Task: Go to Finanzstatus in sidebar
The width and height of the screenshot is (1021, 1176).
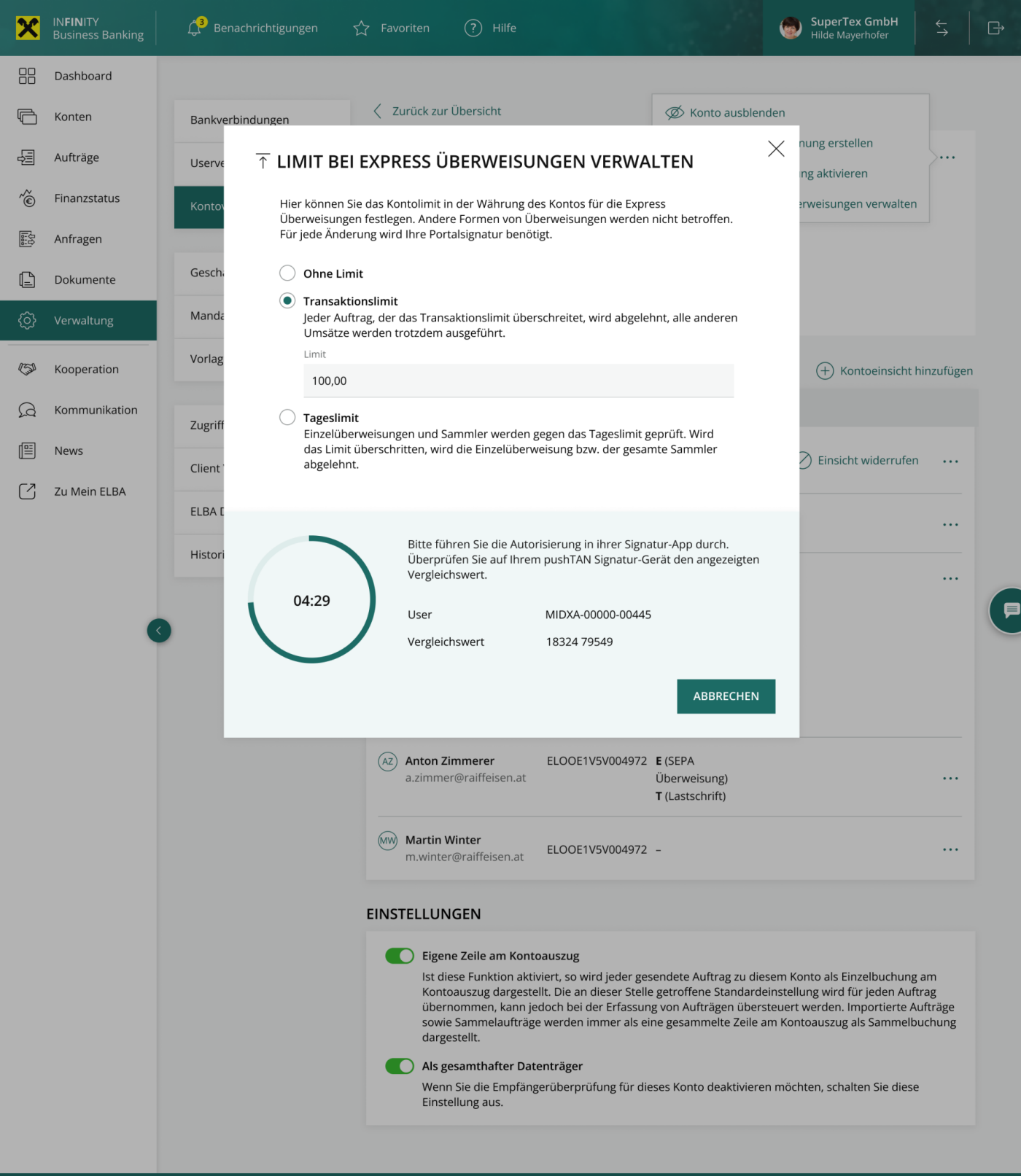Action: (87, 198)
